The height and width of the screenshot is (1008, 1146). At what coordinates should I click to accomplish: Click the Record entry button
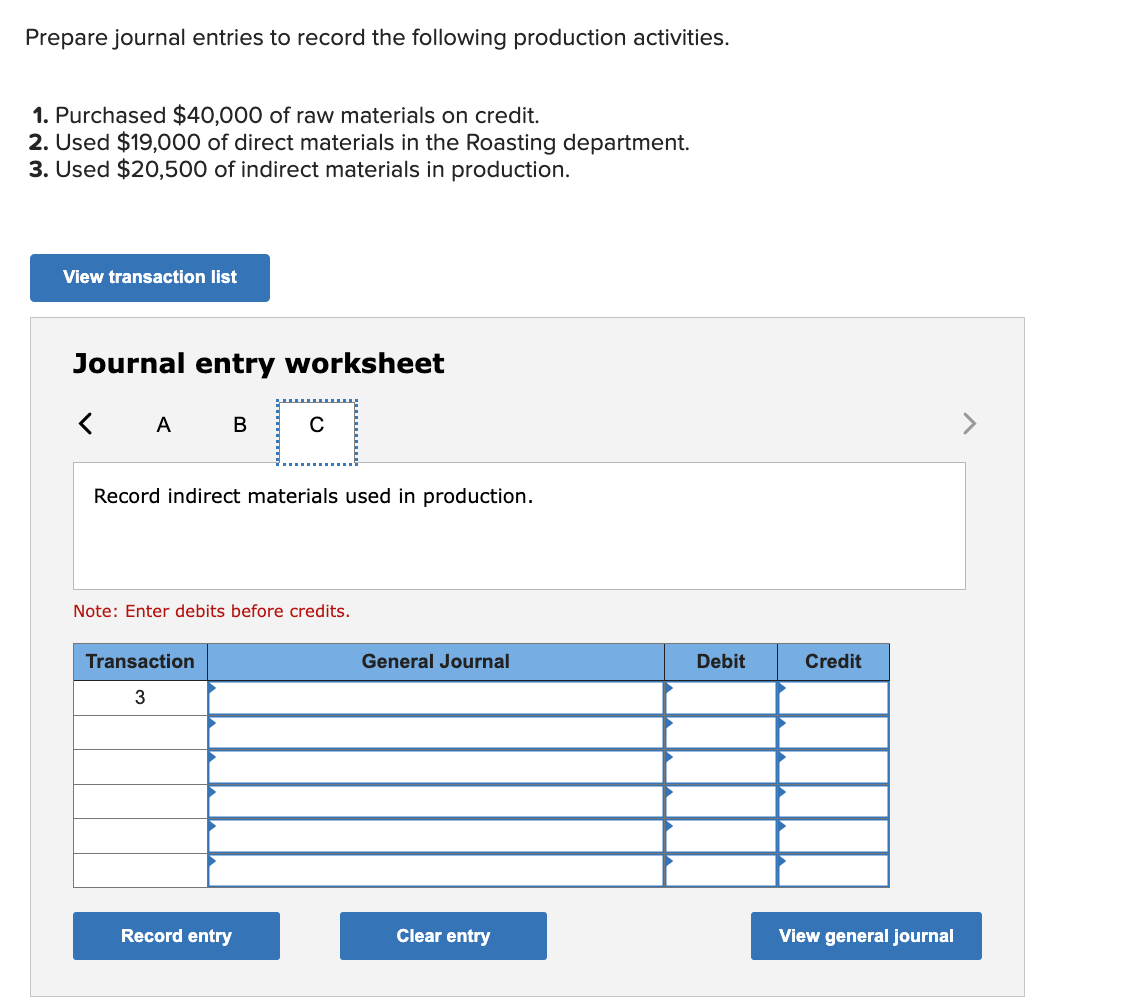[176, 935]
